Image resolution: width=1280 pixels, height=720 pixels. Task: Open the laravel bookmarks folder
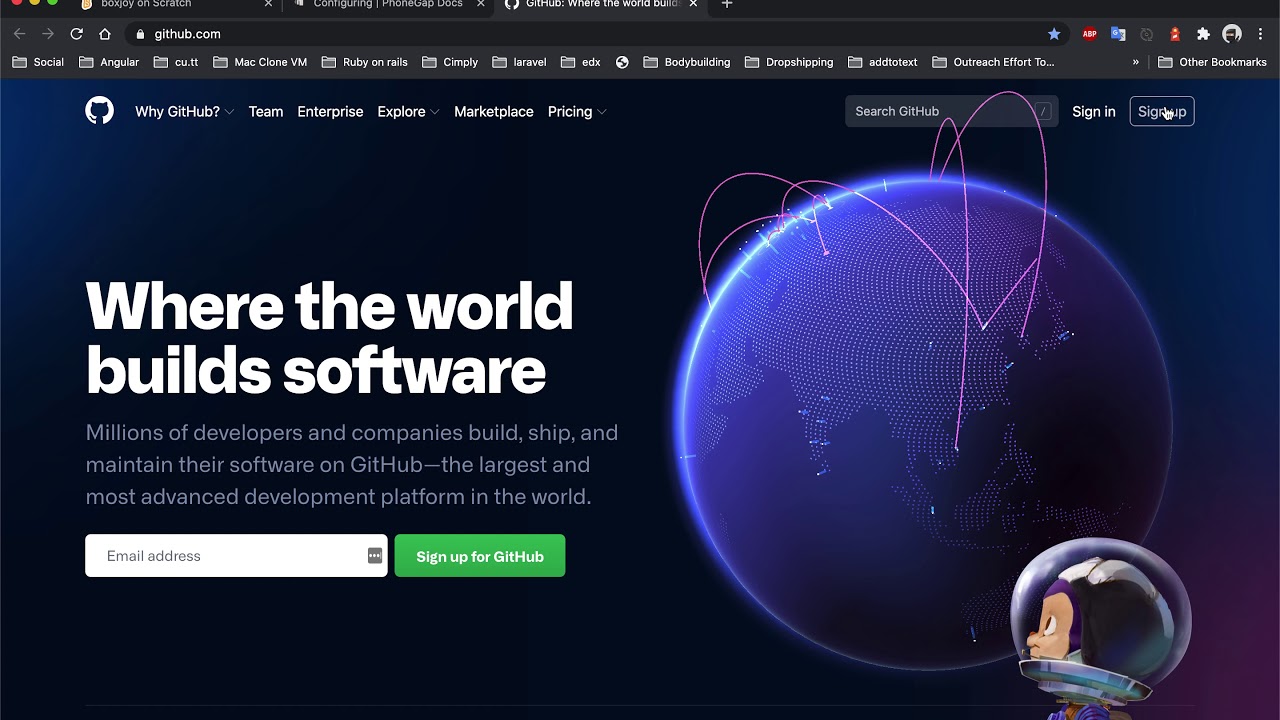click(520, 62)
